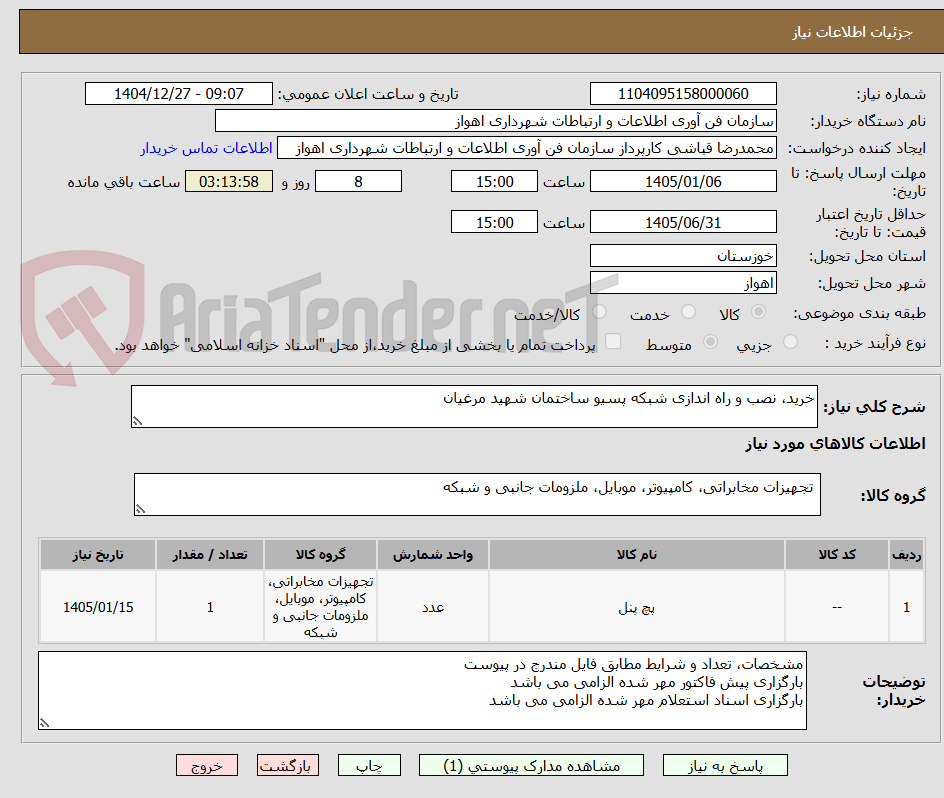Screen dimensions: 944x798
Task: Click the پاسخ به نیاز button
Action: click(725, 765)
